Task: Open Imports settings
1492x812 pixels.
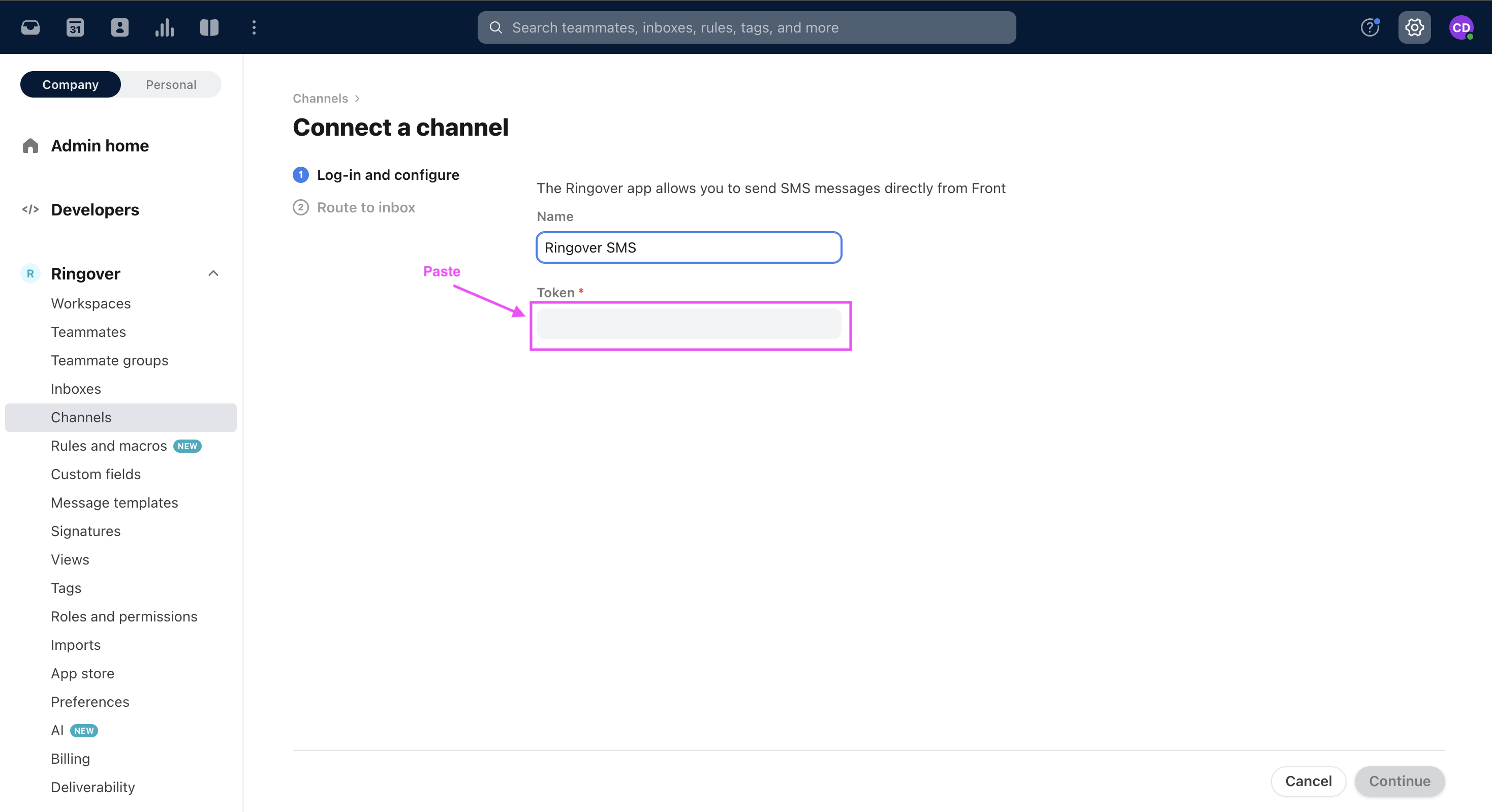Action: point(76,645)
